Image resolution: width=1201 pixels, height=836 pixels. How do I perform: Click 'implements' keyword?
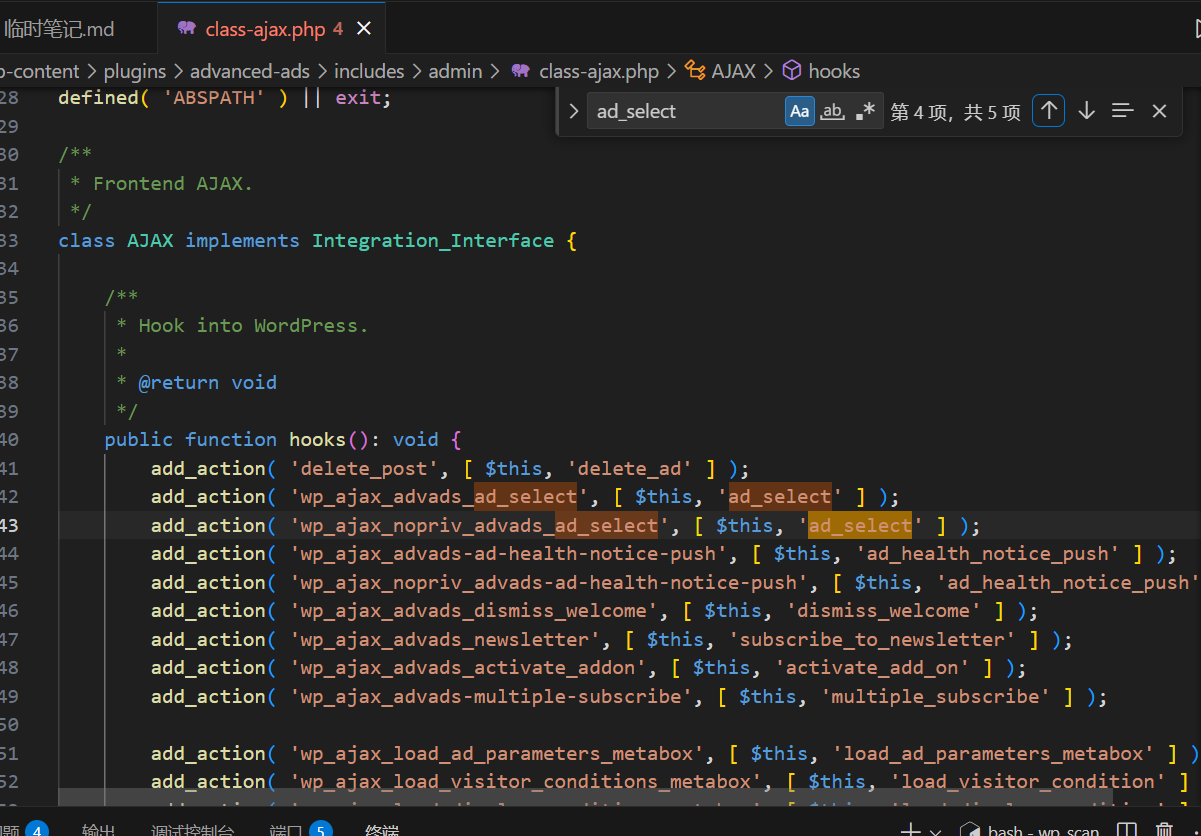(x=242, y=240)
